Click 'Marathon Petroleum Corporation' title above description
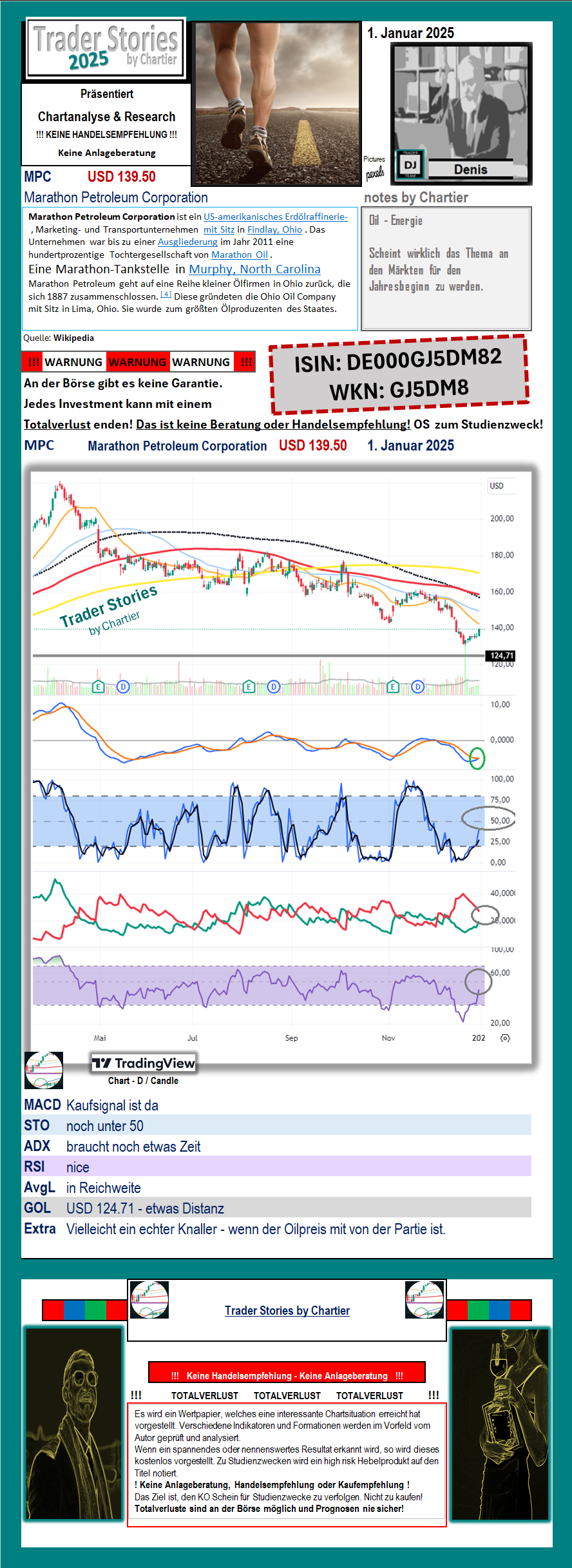 116,197
